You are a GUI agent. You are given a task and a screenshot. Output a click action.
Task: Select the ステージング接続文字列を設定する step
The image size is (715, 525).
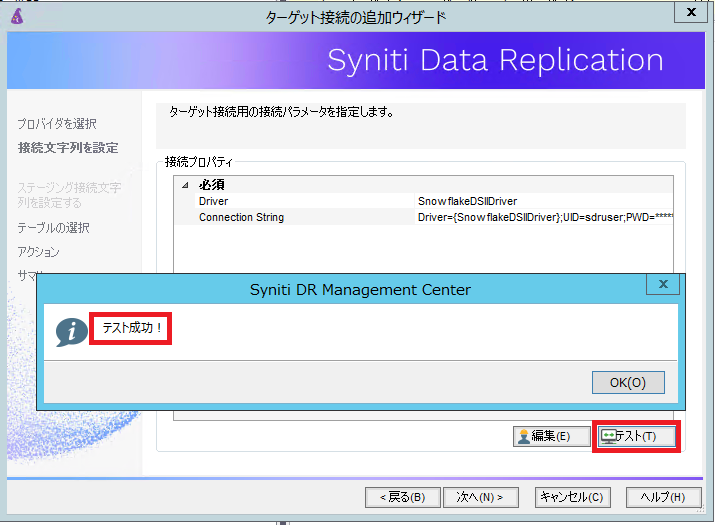(x=69, y=195)
